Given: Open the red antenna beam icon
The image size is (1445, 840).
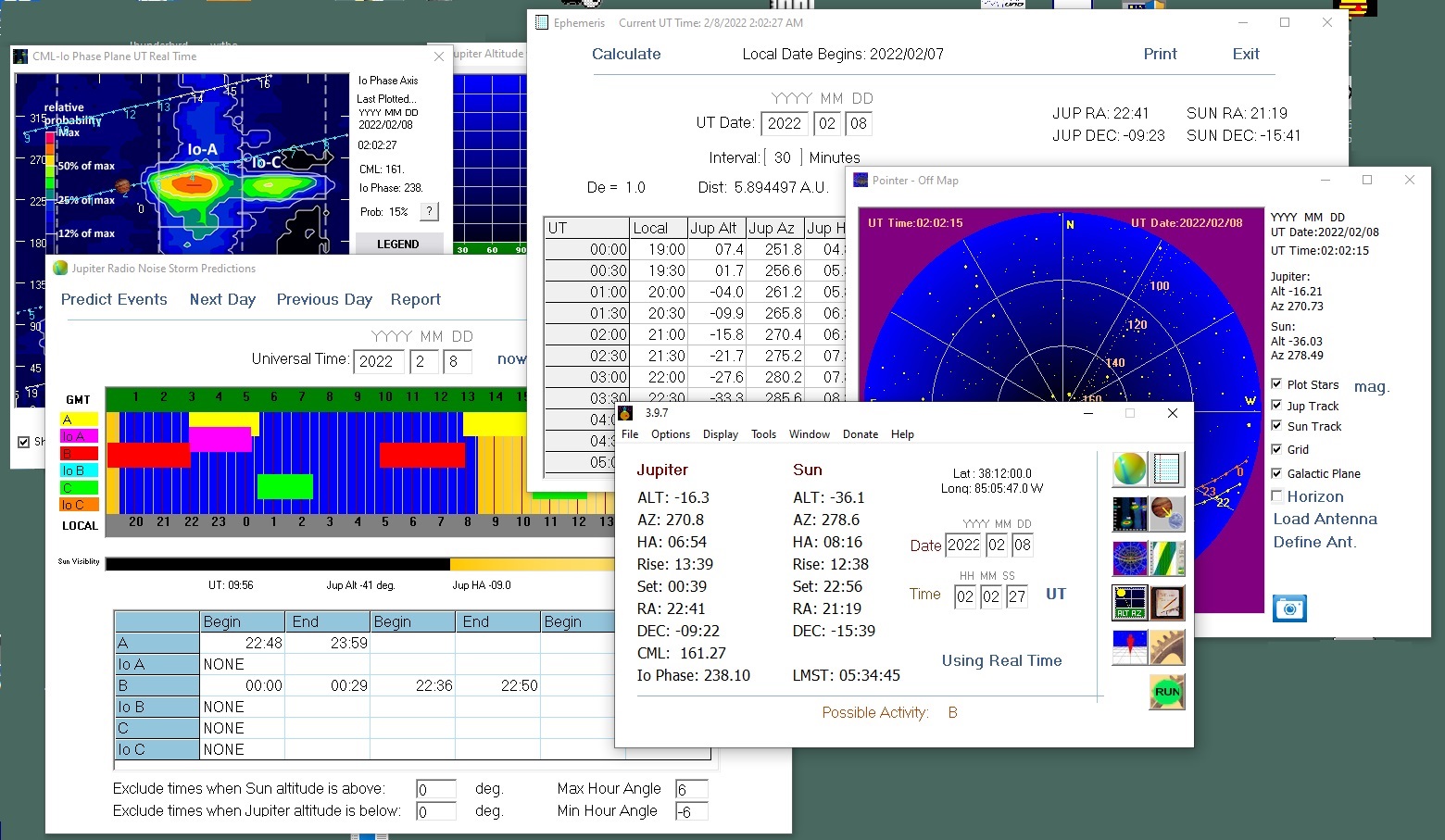Looking at the screenshot, I should (x=1129, y=647).
